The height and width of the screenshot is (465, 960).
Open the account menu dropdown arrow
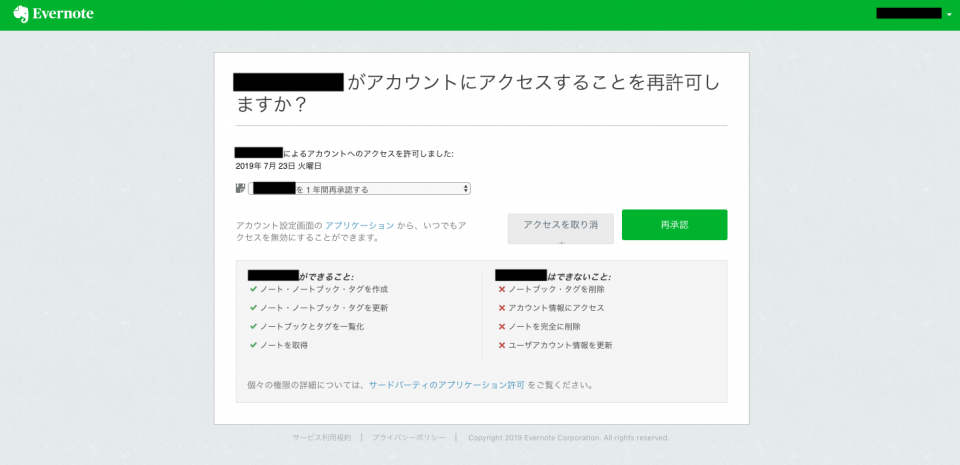[949, 14]
